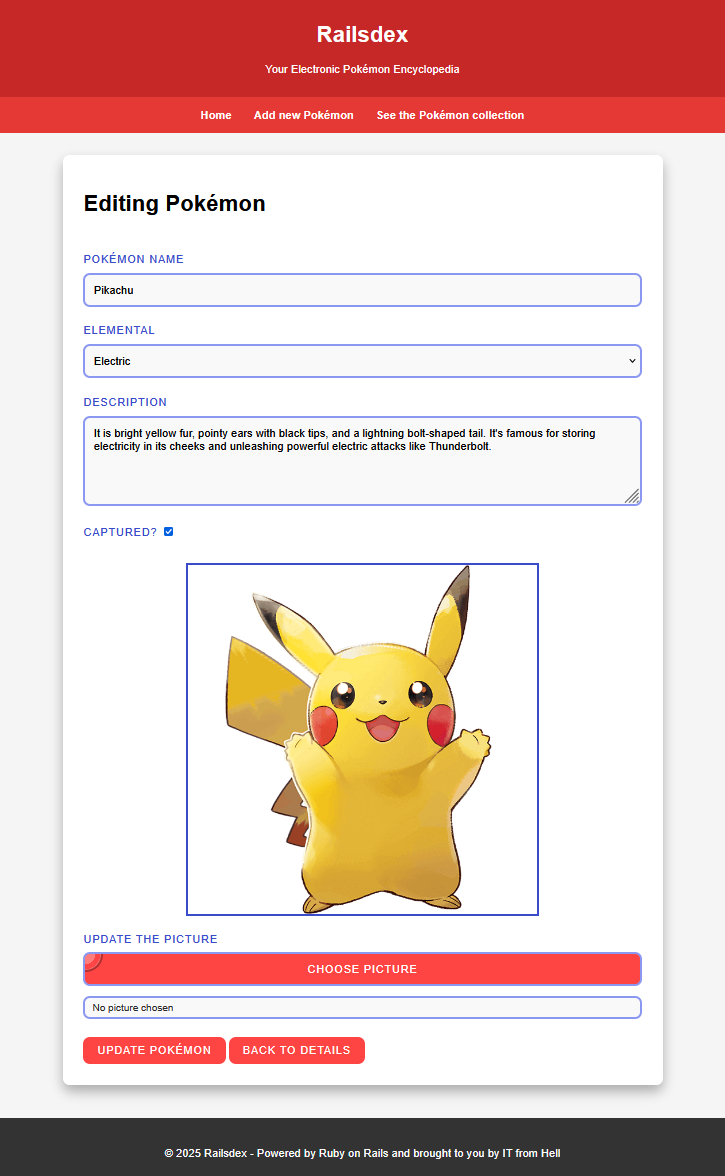Click the Pokémon Name label

point(133,259)
